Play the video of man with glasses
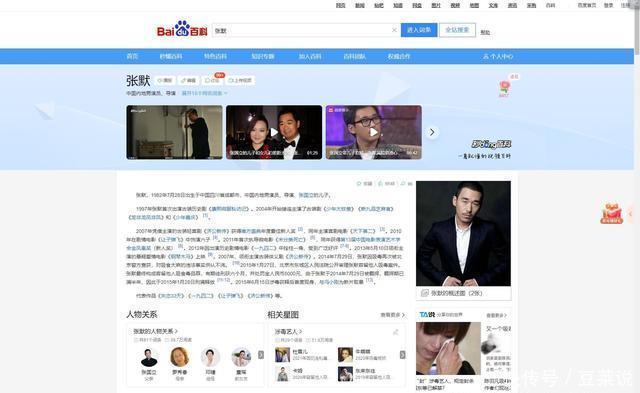 (x=373, y=132)
